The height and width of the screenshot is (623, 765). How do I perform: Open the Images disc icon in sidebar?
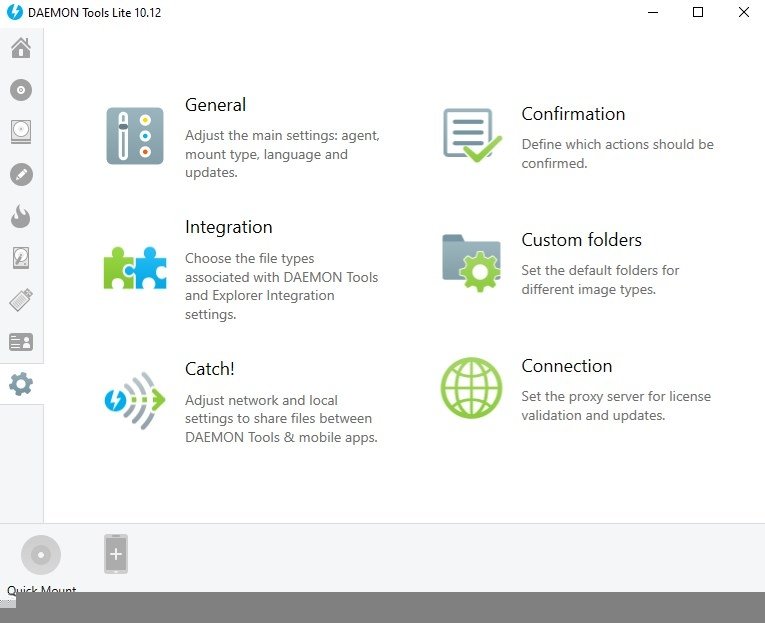point(21,90)
